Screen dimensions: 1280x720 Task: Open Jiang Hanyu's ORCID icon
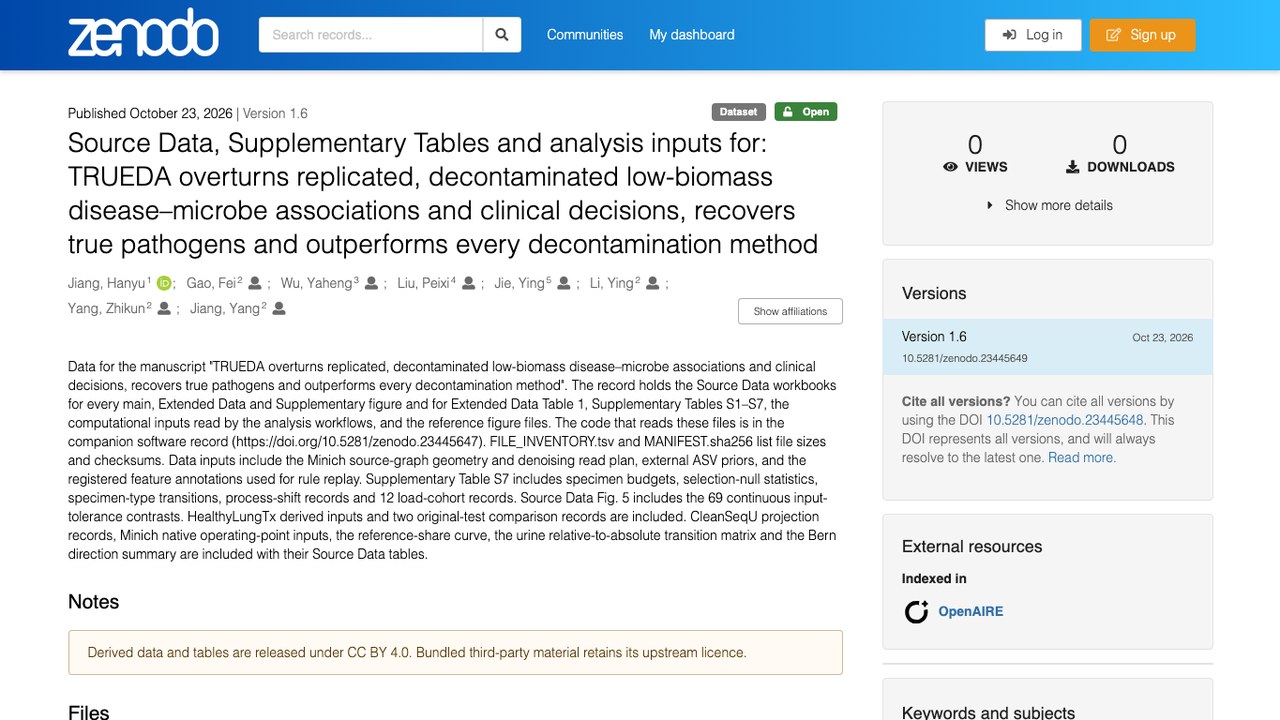(164, 284)
